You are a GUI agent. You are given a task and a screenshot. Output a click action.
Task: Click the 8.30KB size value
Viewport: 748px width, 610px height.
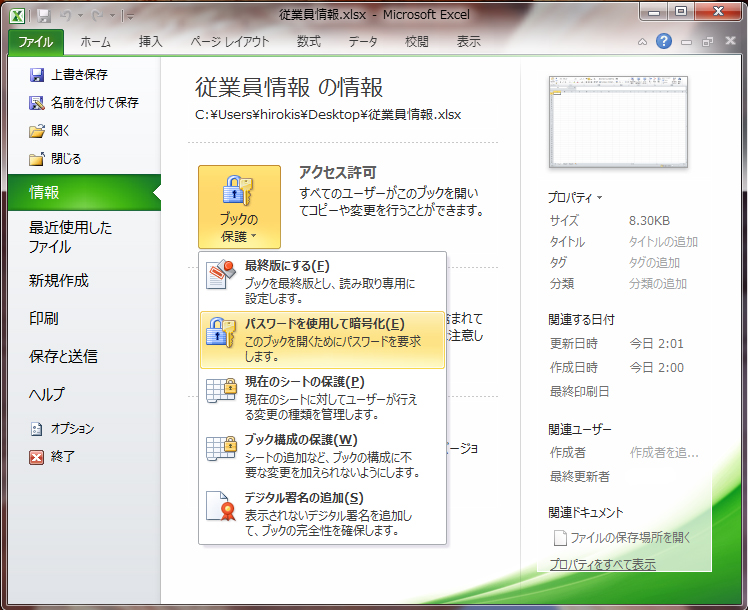649,221
